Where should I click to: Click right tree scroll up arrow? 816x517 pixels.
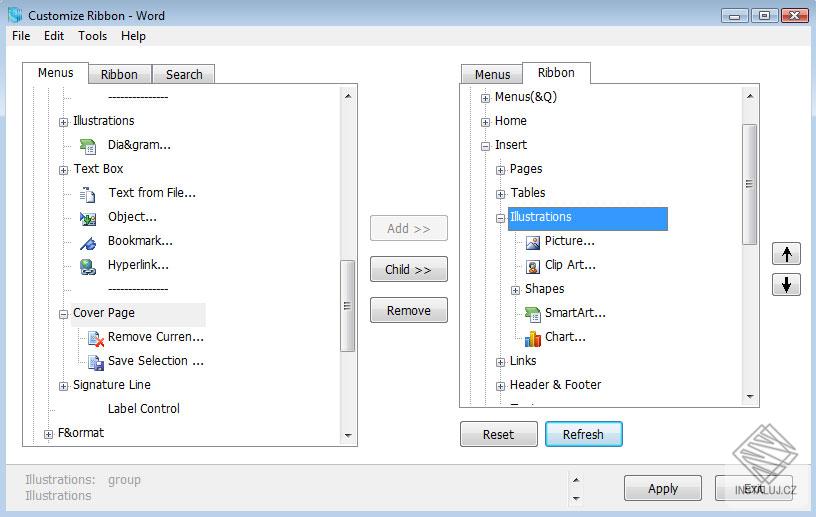(x=749, y=96)
